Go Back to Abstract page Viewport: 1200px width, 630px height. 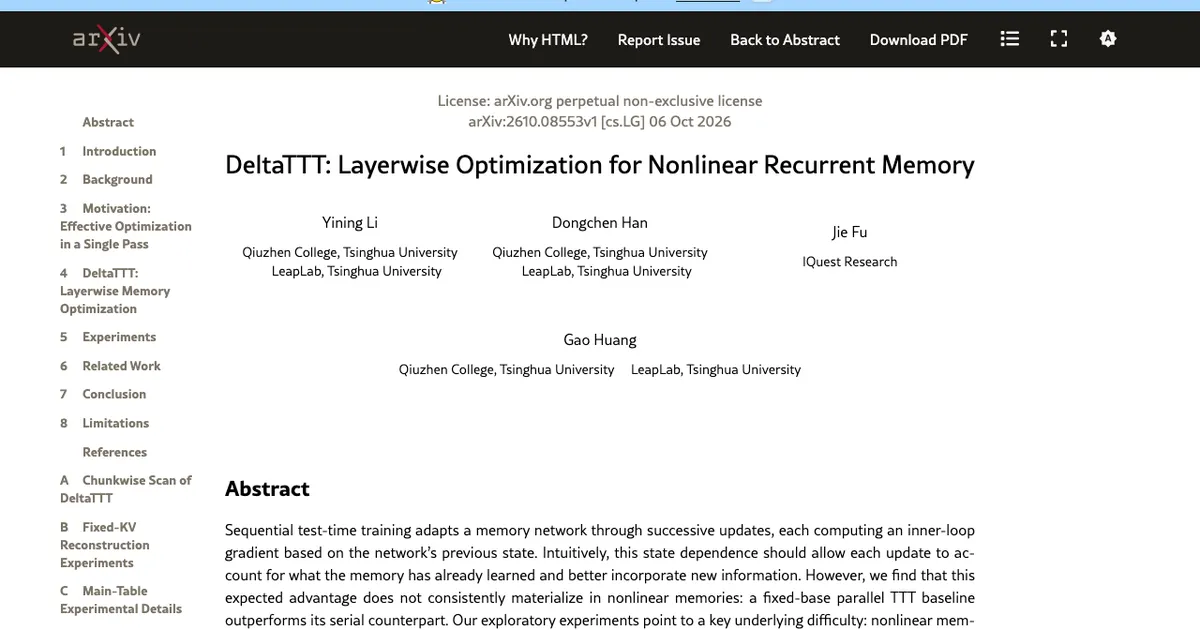pos(785,40)
